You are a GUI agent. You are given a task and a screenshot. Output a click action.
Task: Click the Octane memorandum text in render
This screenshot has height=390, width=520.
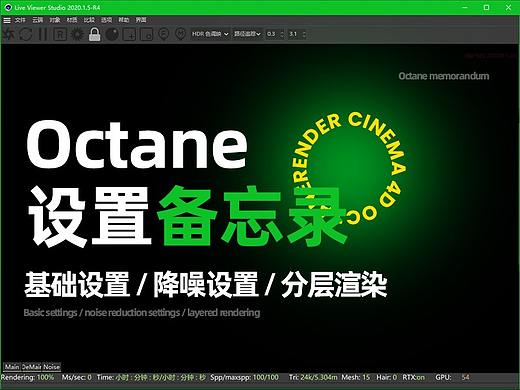point(444,76)
